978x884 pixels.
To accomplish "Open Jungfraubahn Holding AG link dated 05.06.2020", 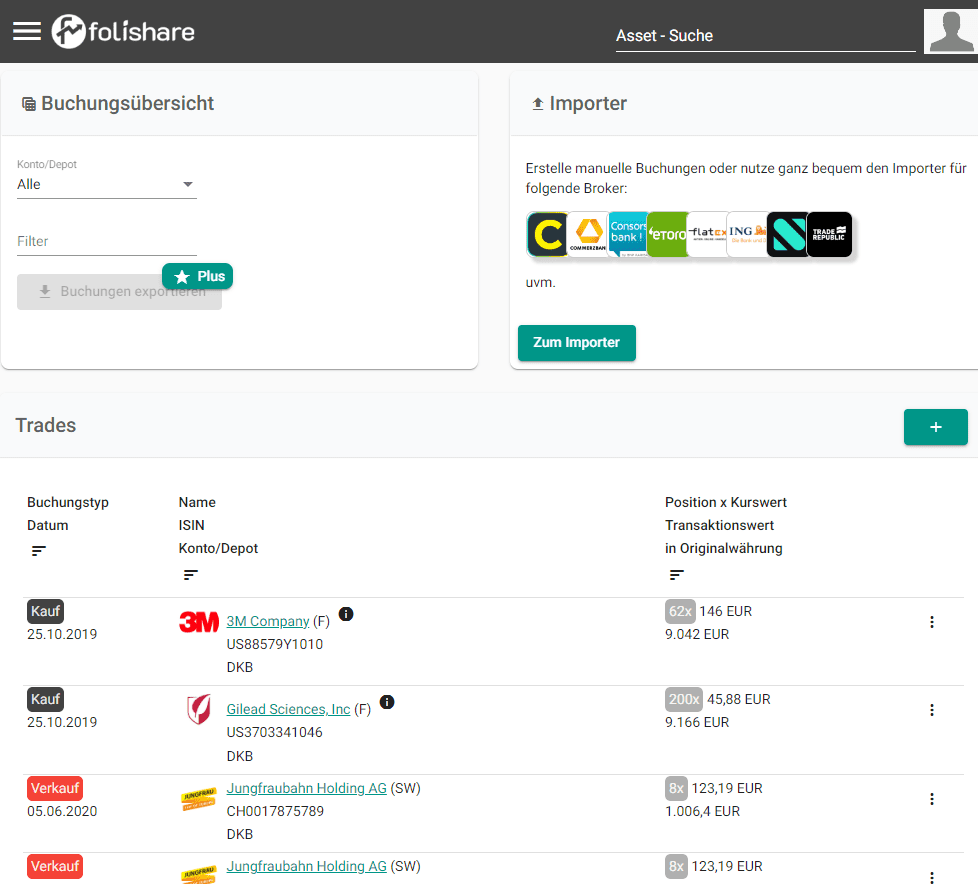I will click(x=306, y=789).
